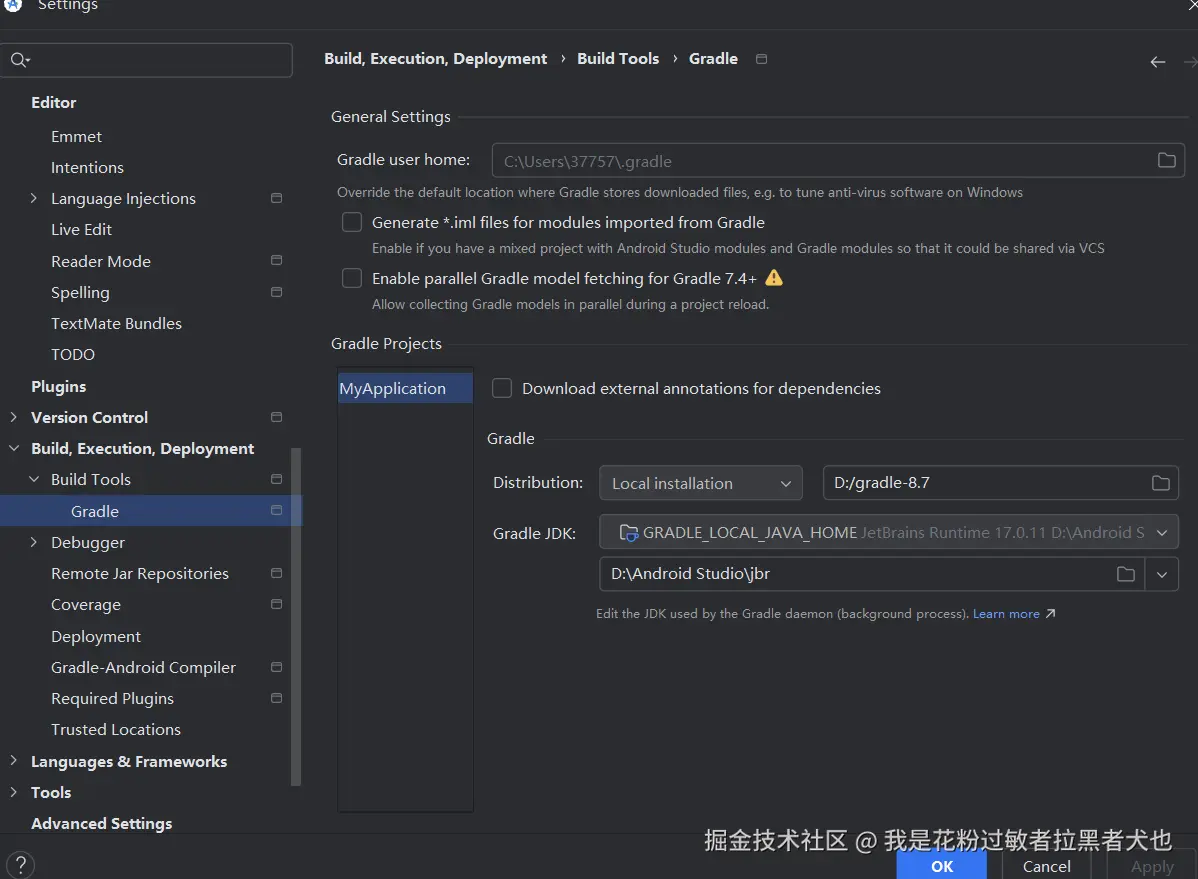
Task: Click warning icon next to parallel model fetching
Action: [774, 277]
